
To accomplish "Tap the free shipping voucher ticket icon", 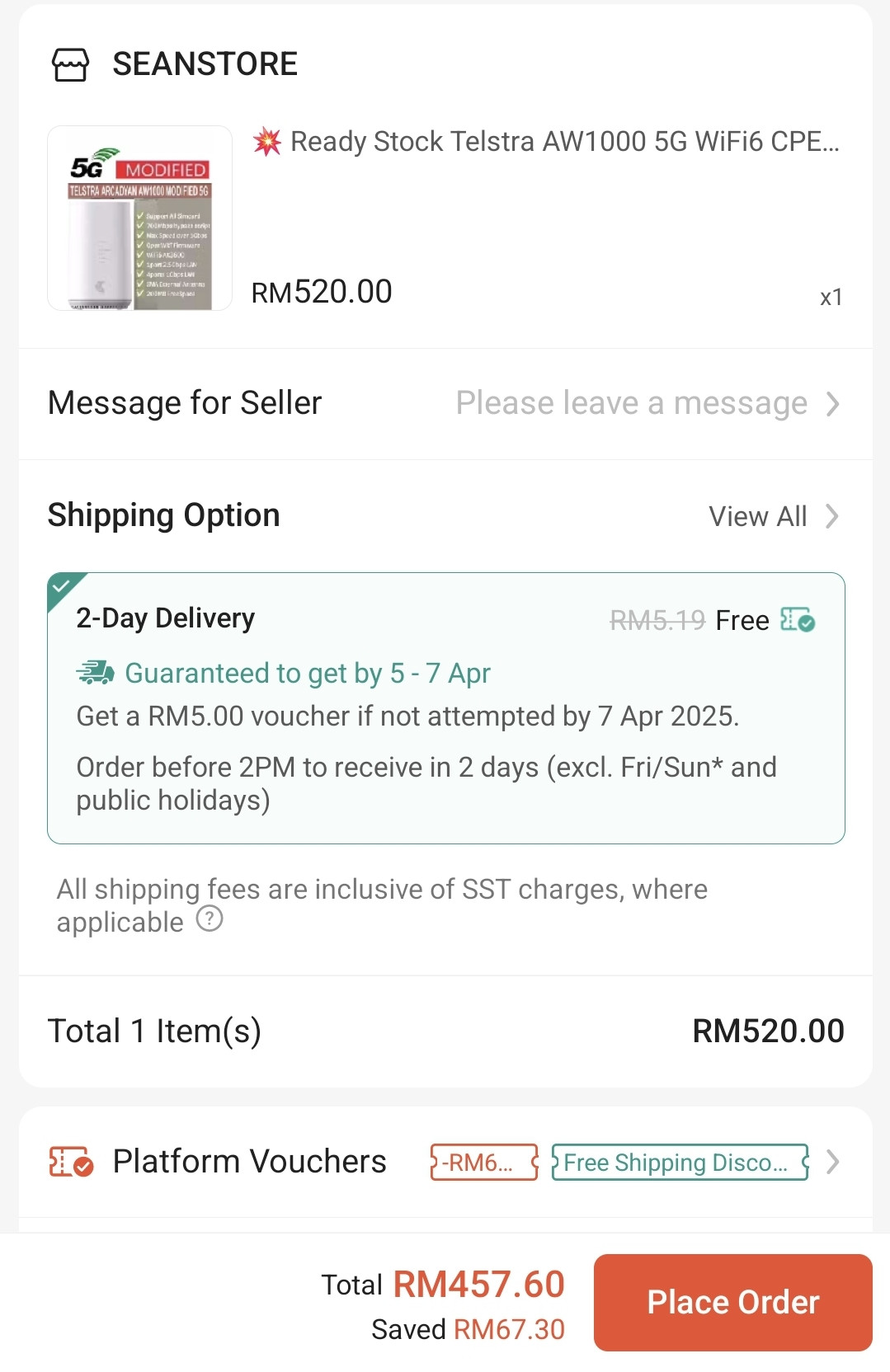I will pos(798,619).
